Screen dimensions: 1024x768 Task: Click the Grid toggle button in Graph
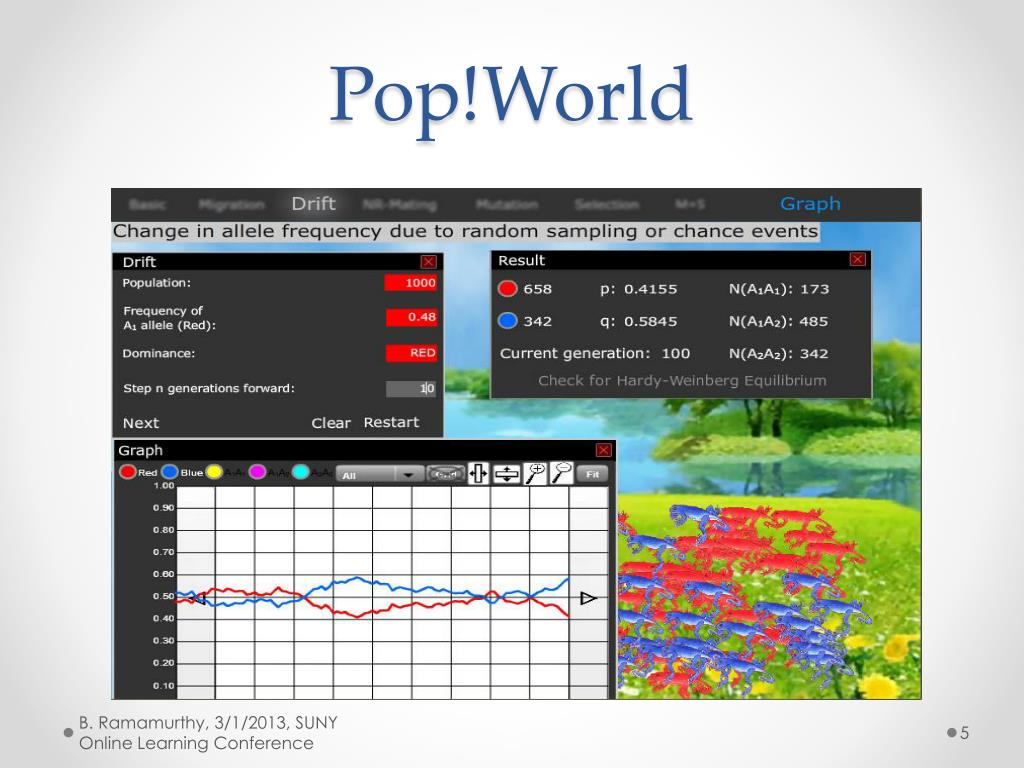coord(445,474)
